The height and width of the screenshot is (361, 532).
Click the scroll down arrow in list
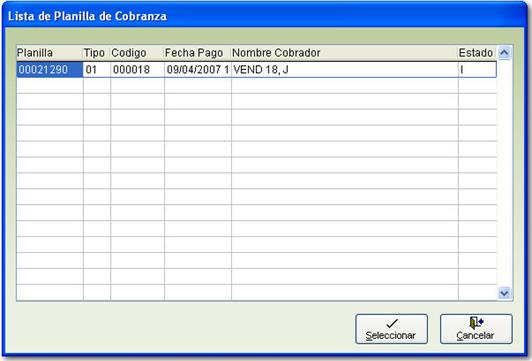(x=504, y=293)
